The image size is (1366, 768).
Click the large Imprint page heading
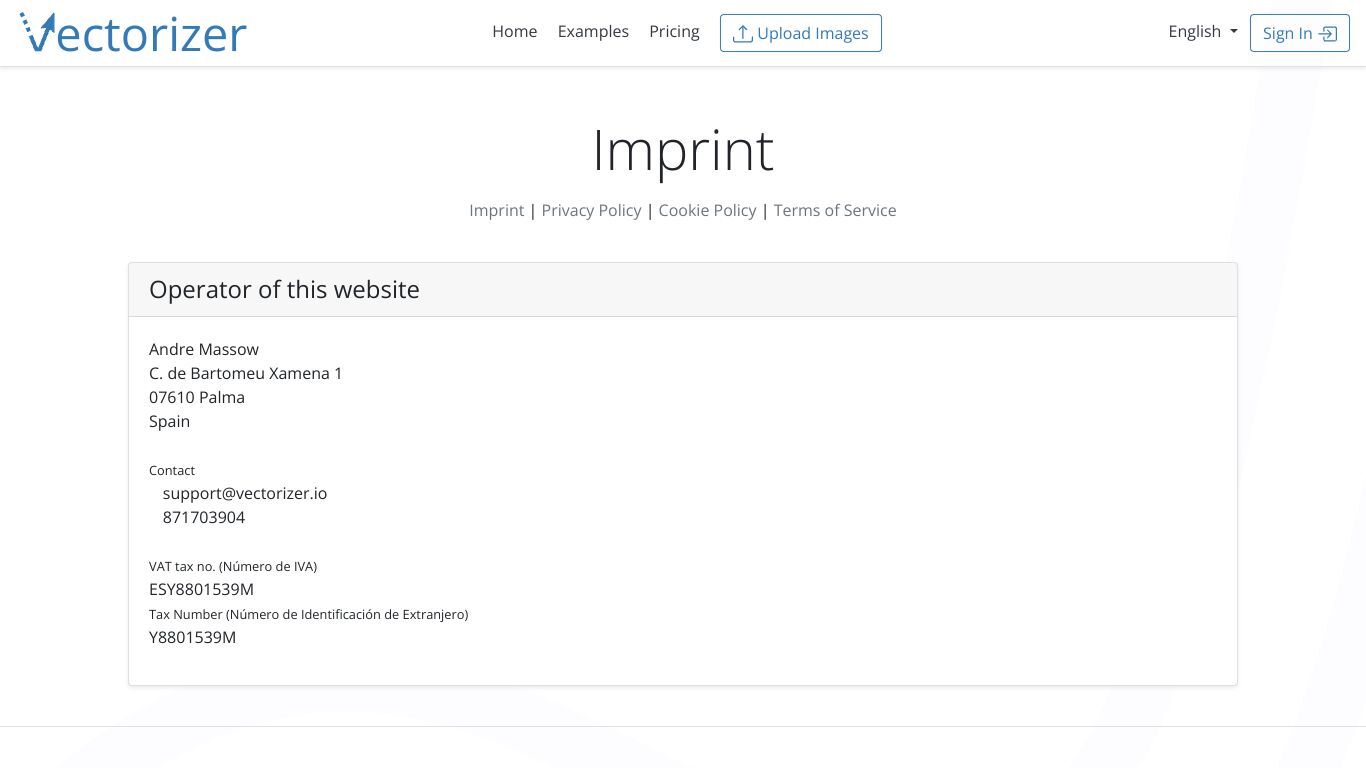tap(683, 151)
